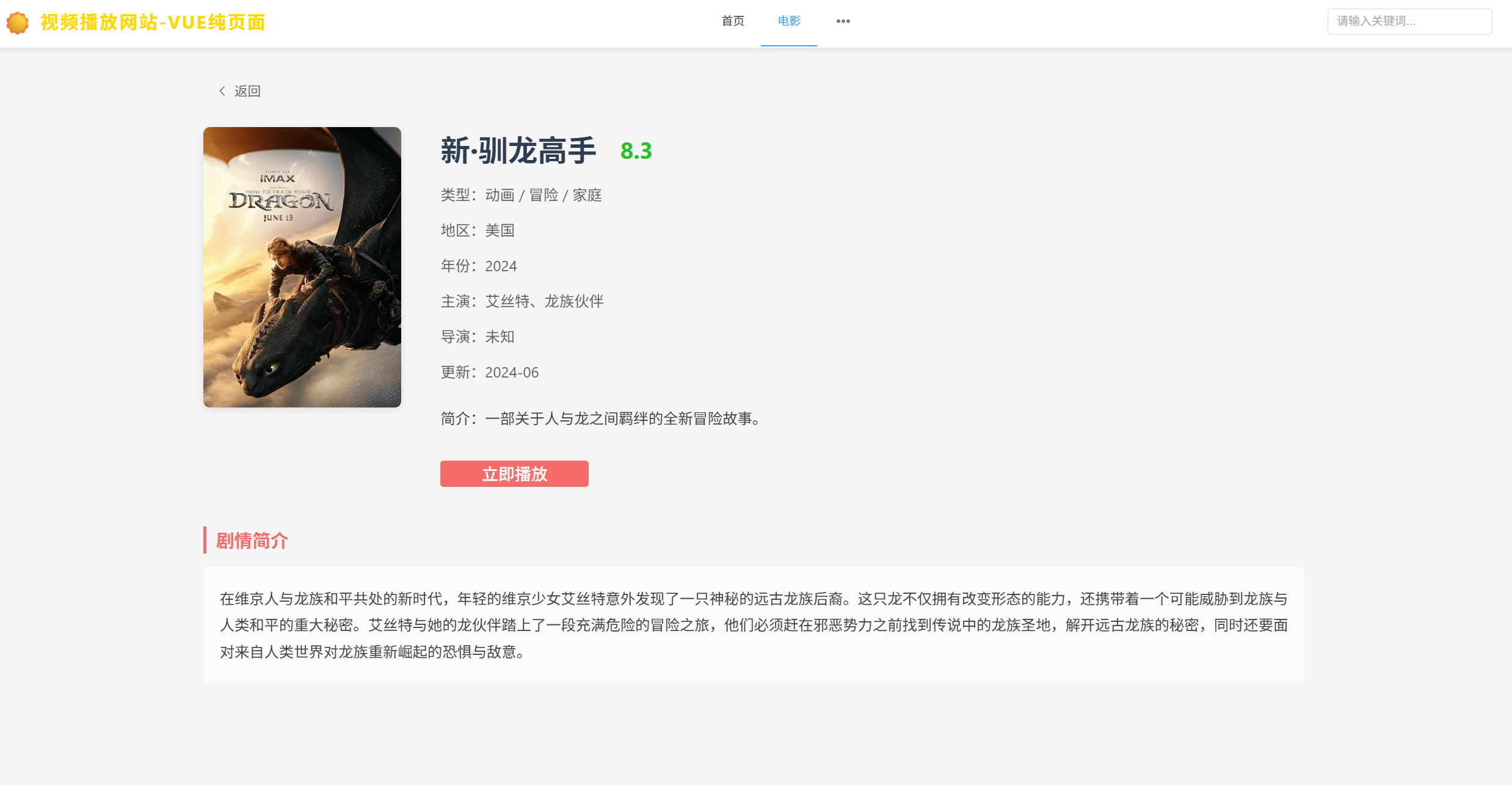Open the How to Train Your Dragon poster
The height and width of the screenshot is (785, 1512).
[x=302, y=266]
